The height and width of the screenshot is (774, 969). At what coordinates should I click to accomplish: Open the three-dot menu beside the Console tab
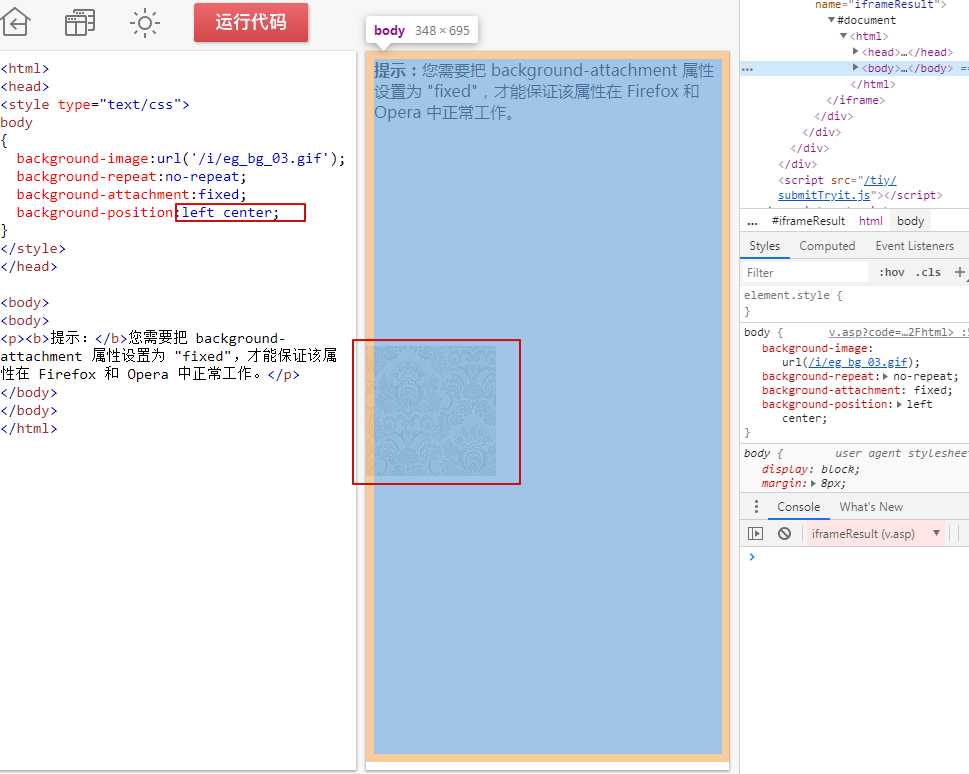pyautogui.click(x=756, y=507)
